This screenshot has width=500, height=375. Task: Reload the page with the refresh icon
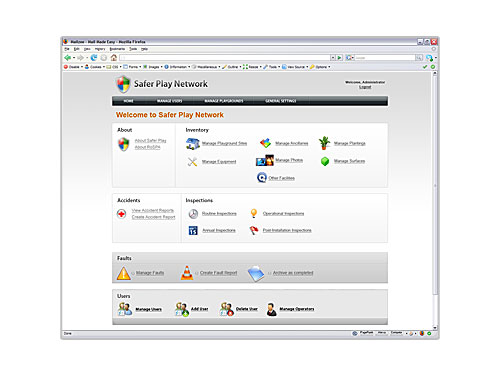[94, 58]
